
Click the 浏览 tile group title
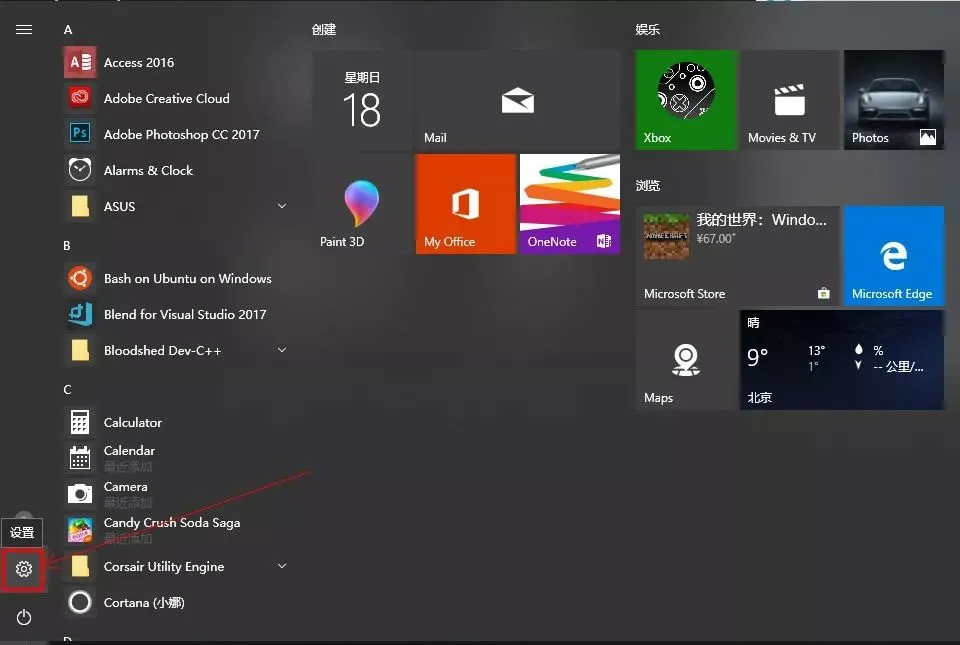pos(648,185)
